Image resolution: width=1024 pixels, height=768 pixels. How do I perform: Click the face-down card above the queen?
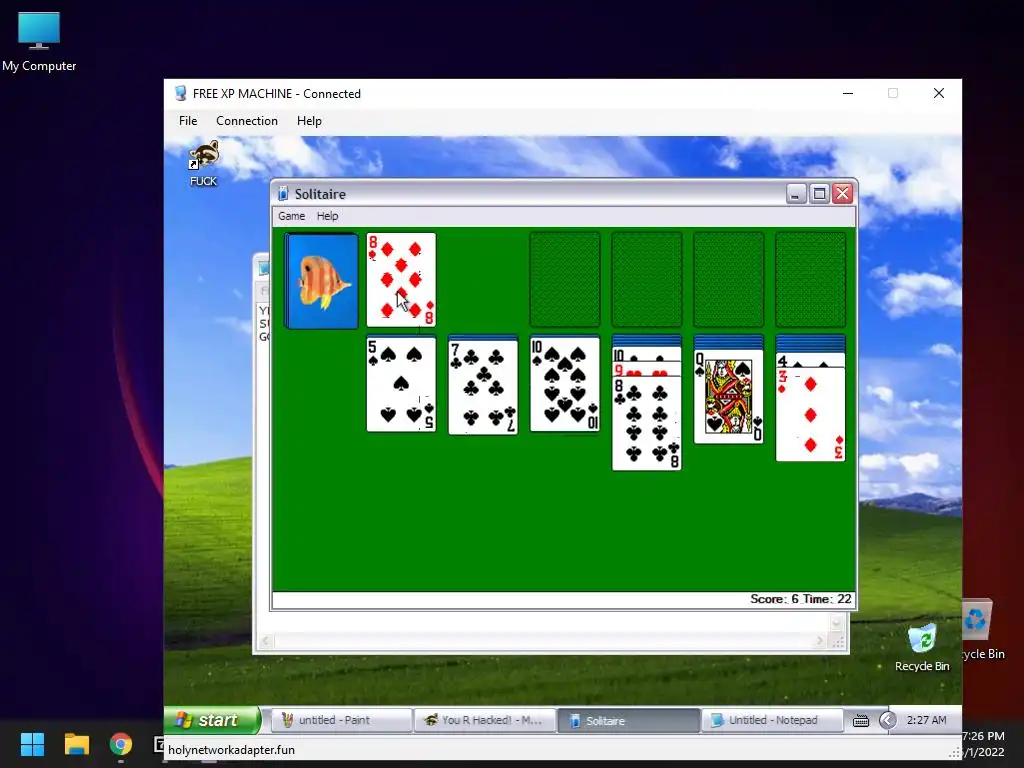[728, 342]
